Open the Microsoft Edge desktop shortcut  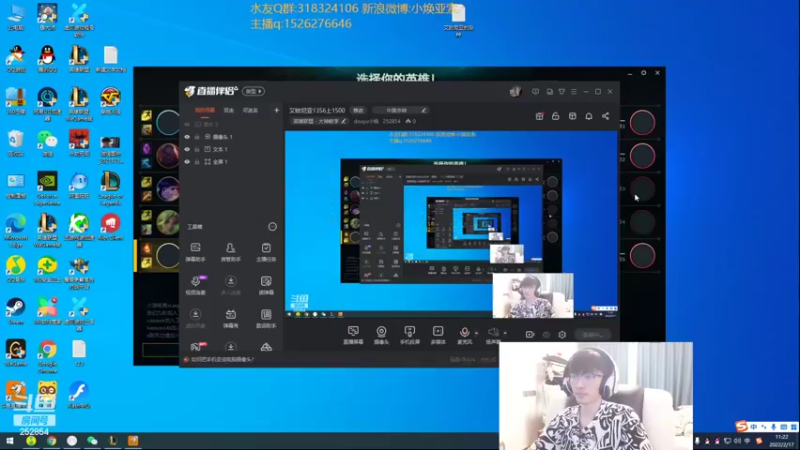pyautogui.click(x=15, y=230)
